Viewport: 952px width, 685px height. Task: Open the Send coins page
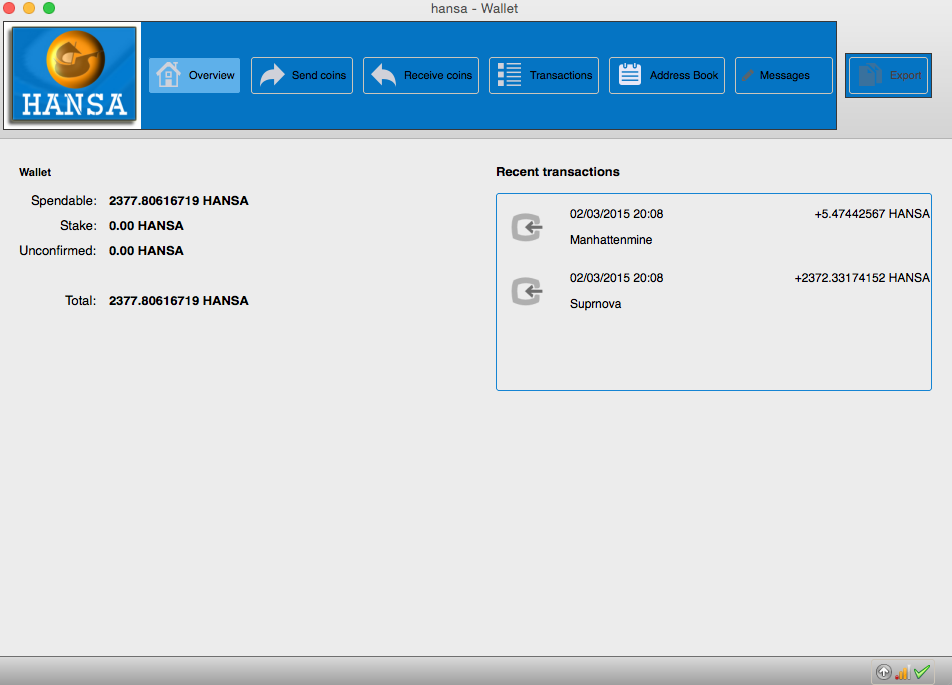(302, 75)
